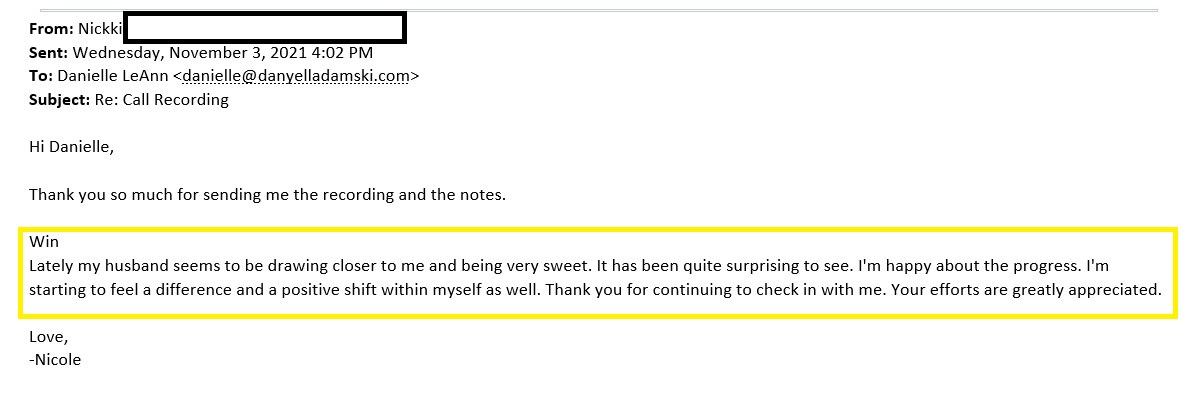This screenshot has width=1183, height=407.
Task: Click the black redaction box after Nickki
Action: [266, 28]
